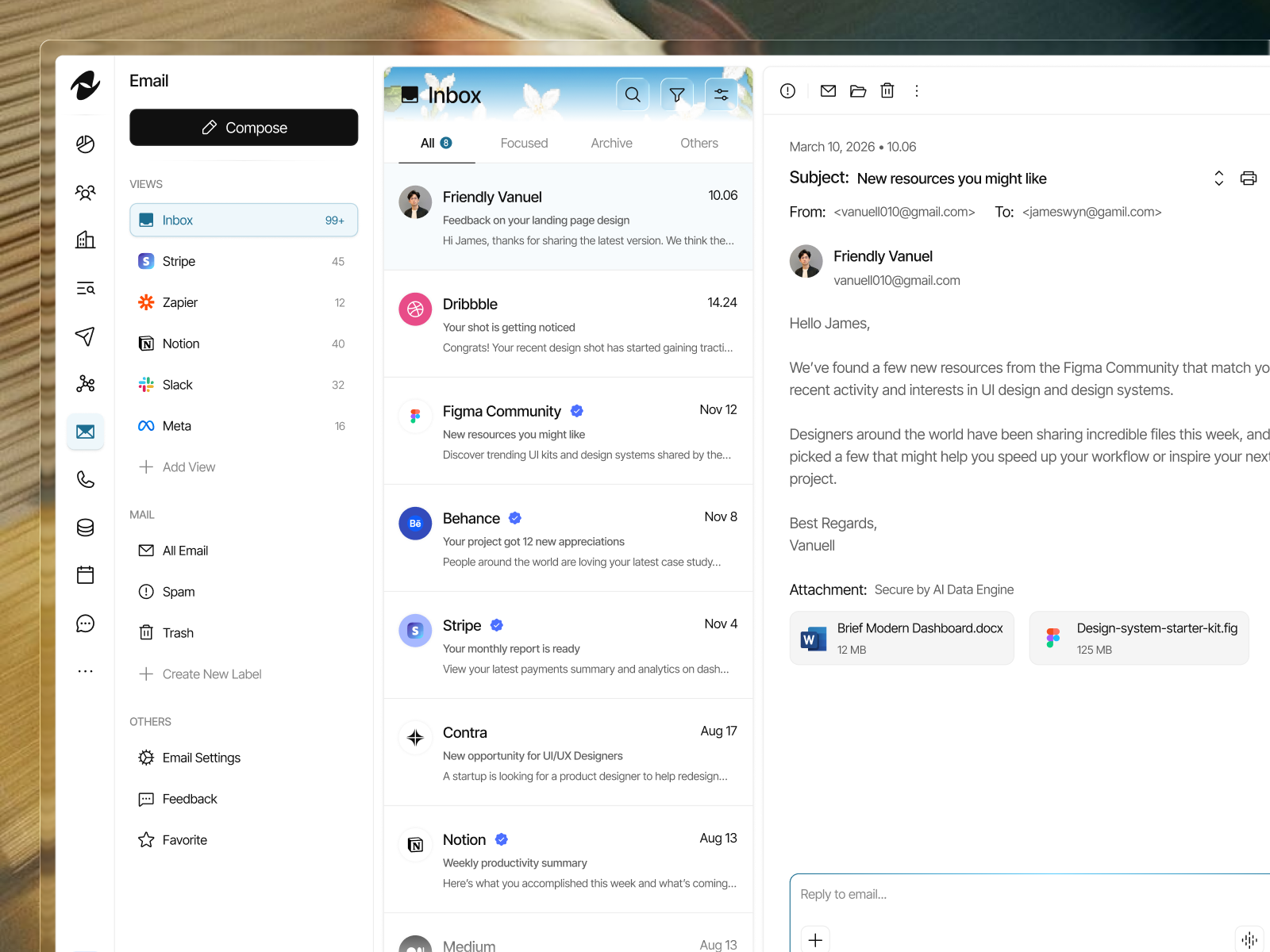
Task: Click the filter funnel icon in Inbox header
Action: [677, 94]
